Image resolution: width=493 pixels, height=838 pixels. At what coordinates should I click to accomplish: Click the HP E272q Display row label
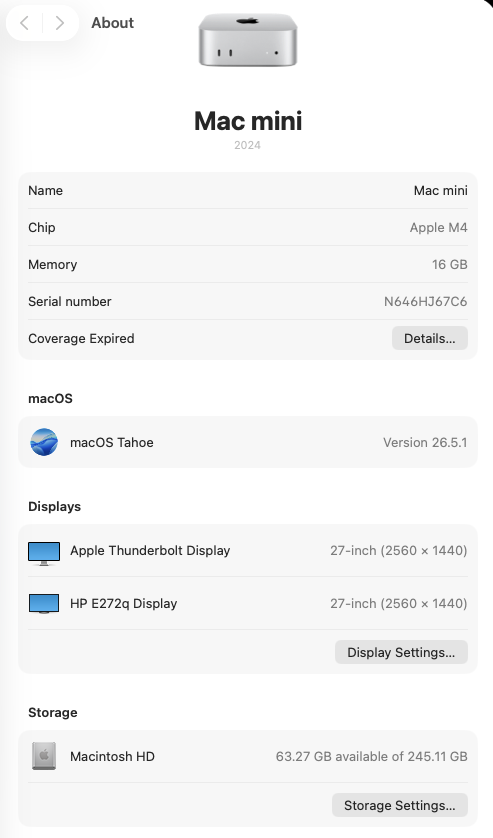[x=124, y=603]
